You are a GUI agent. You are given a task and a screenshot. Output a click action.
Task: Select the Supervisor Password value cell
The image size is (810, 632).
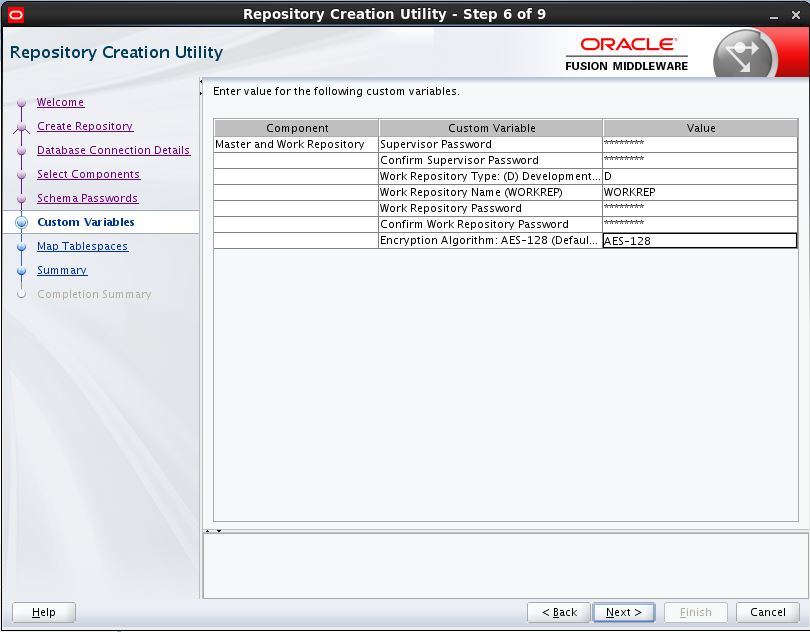click(x=700, y=143)
